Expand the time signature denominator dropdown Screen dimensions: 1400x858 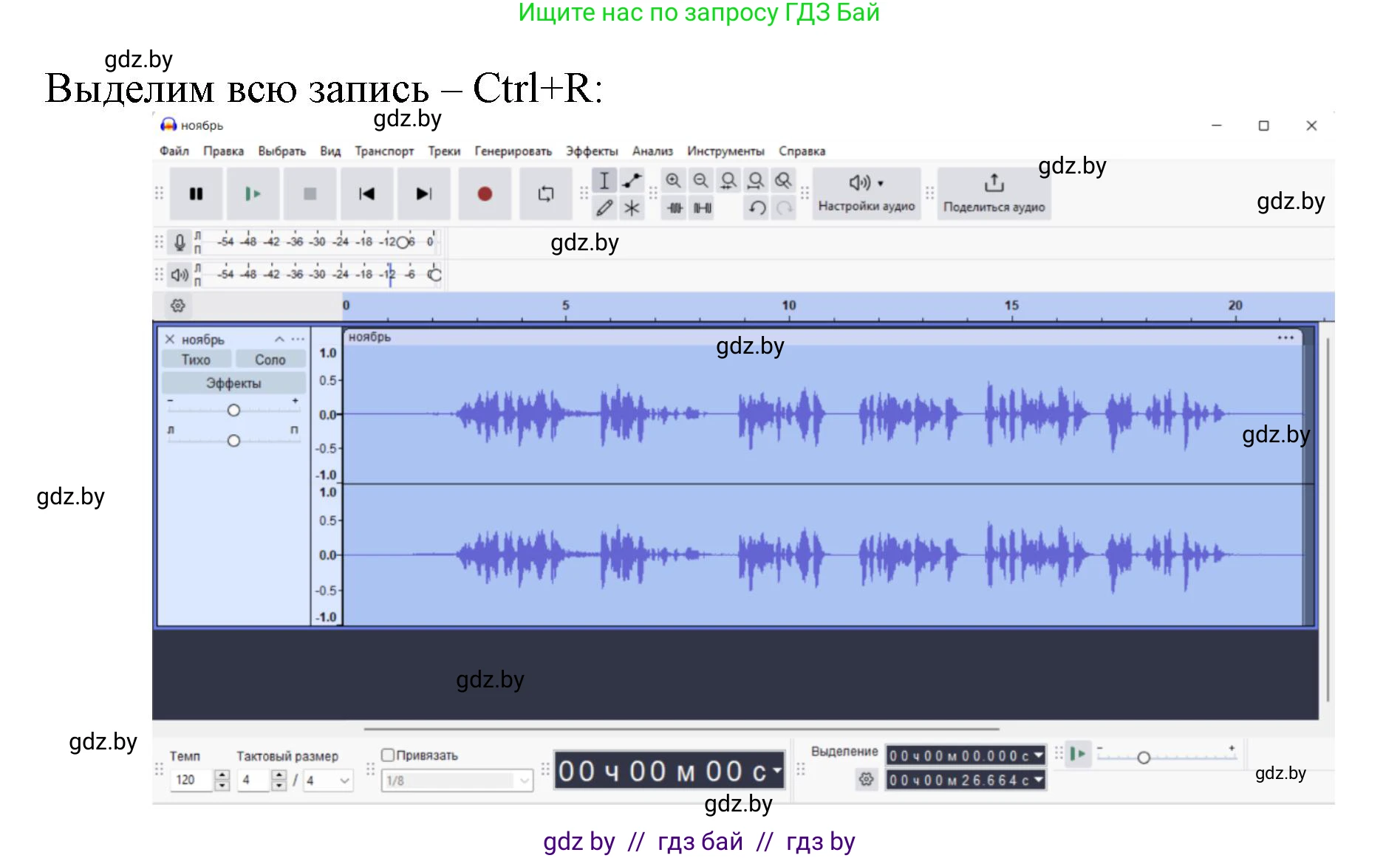coord(344,780)
